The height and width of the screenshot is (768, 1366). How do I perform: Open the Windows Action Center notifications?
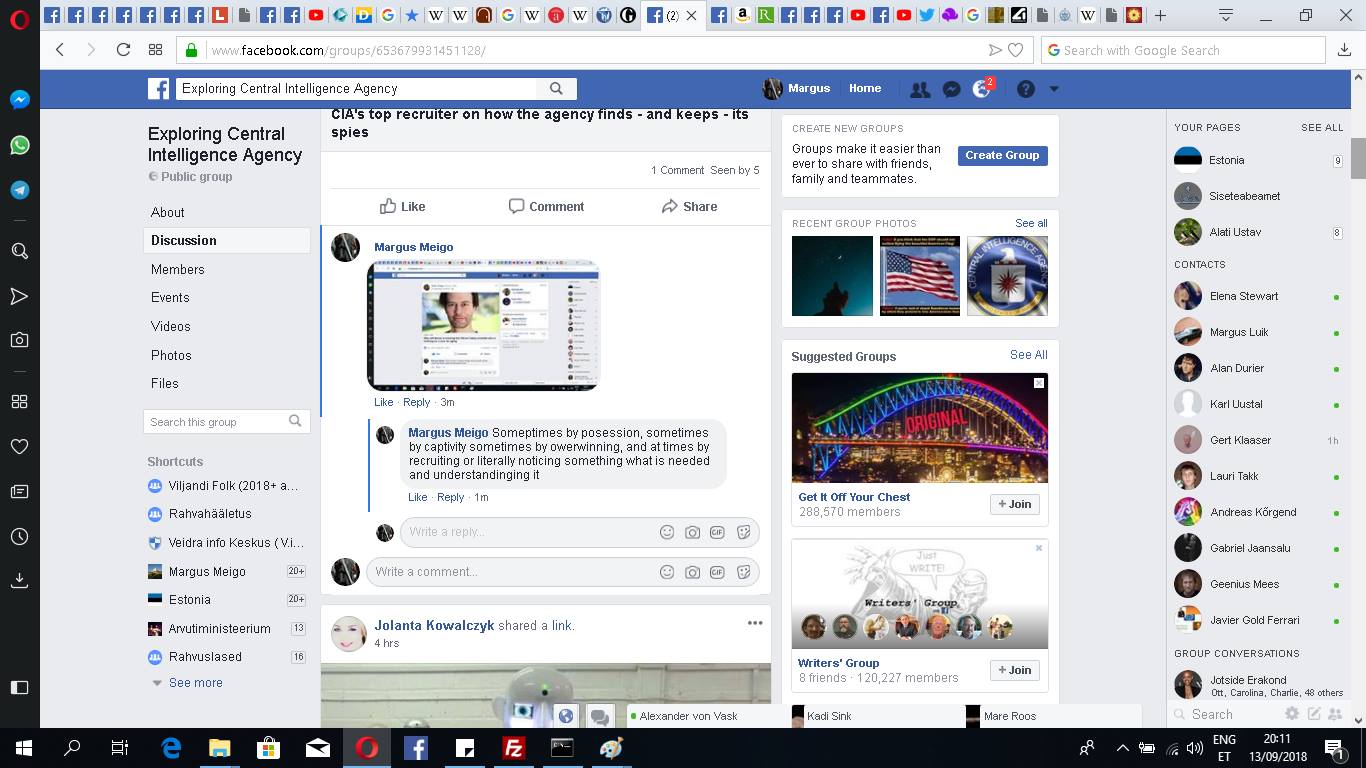[x=1333, y=747]
